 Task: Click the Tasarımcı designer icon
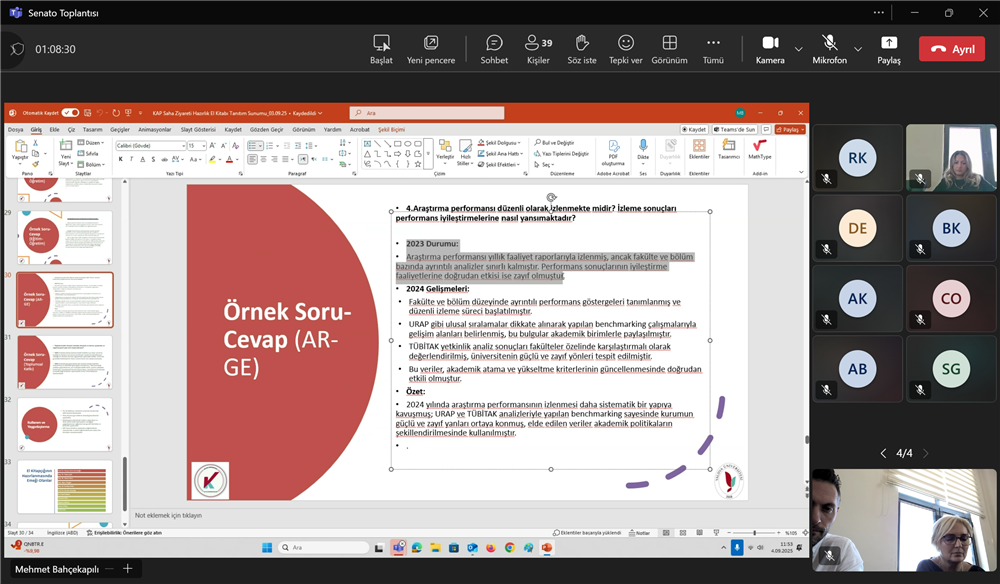coord(728,146)
